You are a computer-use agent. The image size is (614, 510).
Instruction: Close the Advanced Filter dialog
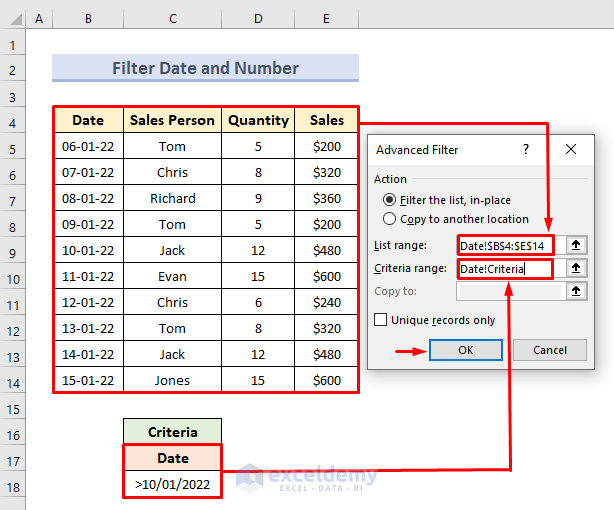pos(571,149)
